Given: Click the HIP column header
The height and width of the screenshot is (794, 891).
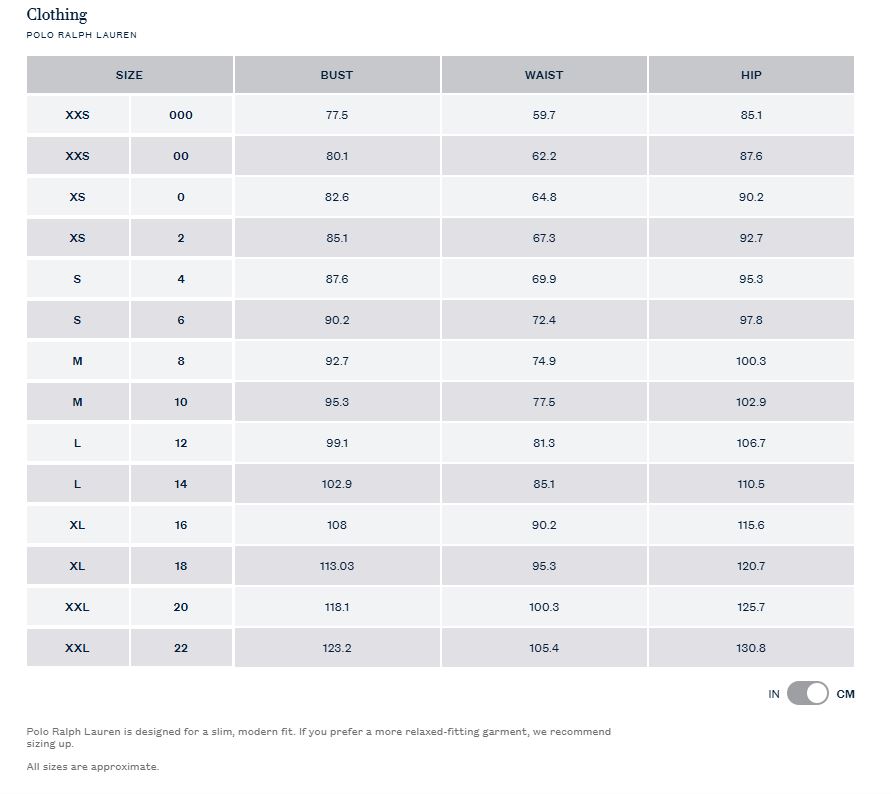Looking at the screenshot, I should point(751,75).
